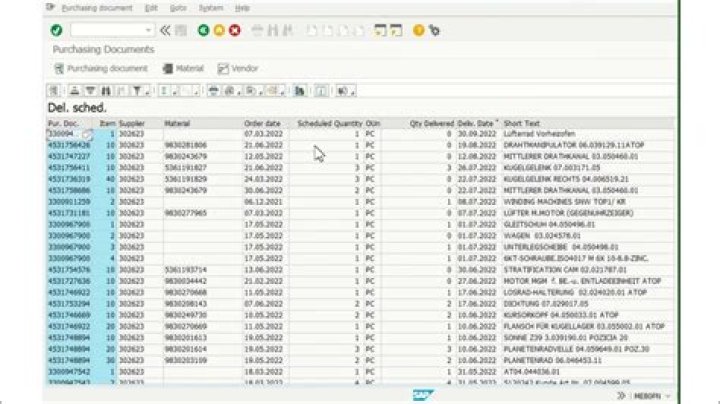Click the Purchasing document button
Viewport: 720px width, 404px height.
pos(101,69)
